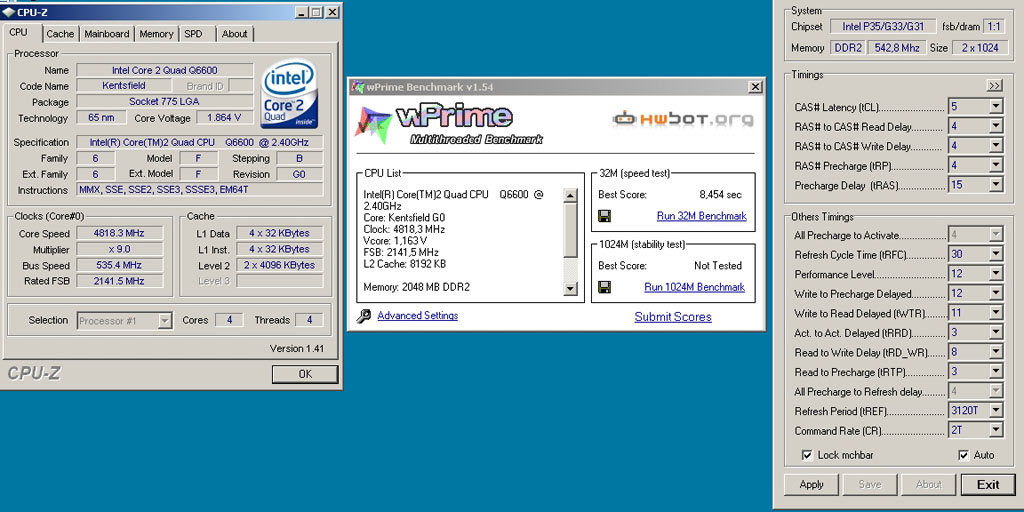Click the Intel Core 2 Quad logo in CPU-Z
The image size is (1024, 512).
(289, 94)
